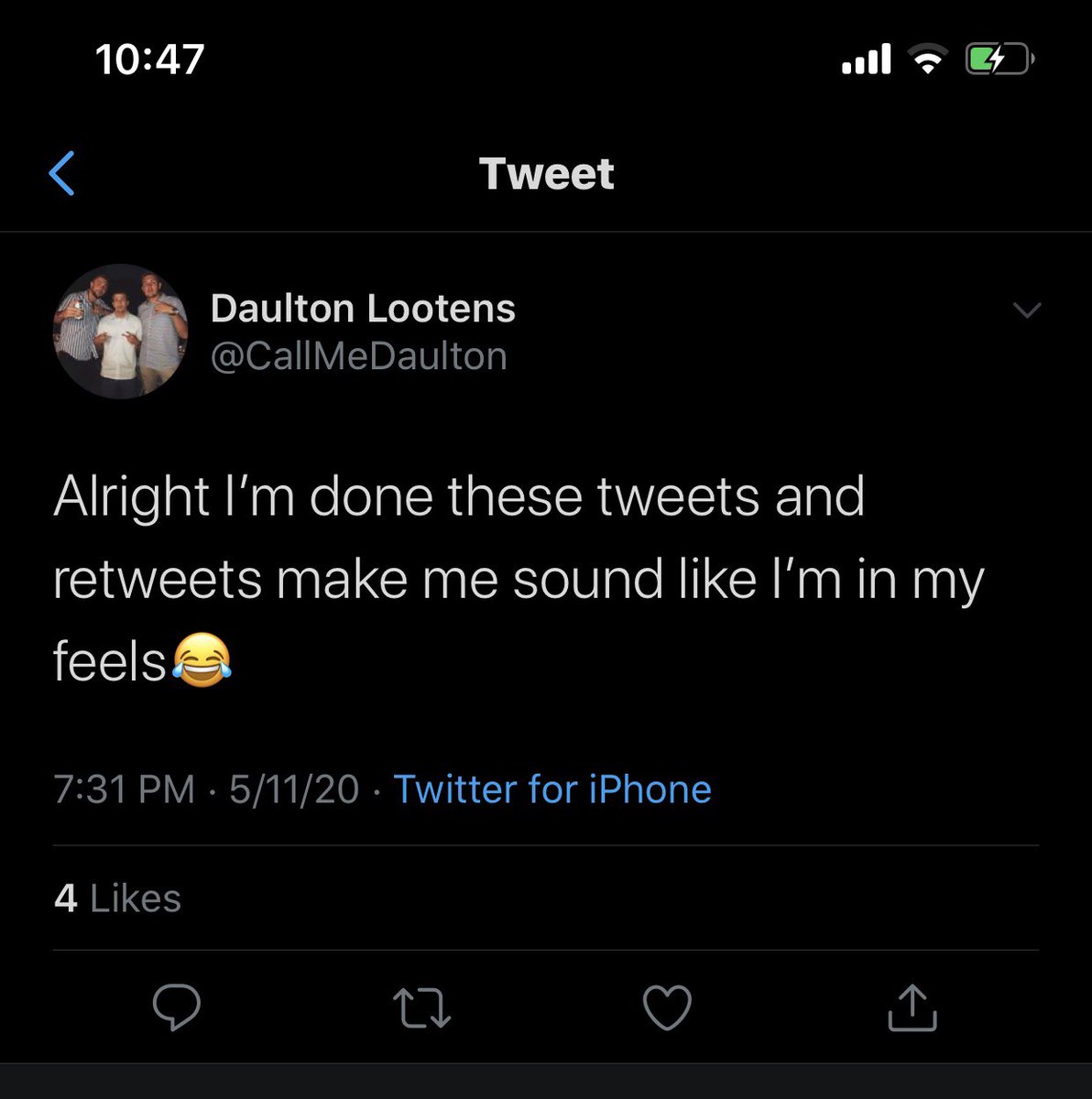Screen dimensions: 1092x1099
Task: Open the share upload icon
Action: [x=912, y=1007]
